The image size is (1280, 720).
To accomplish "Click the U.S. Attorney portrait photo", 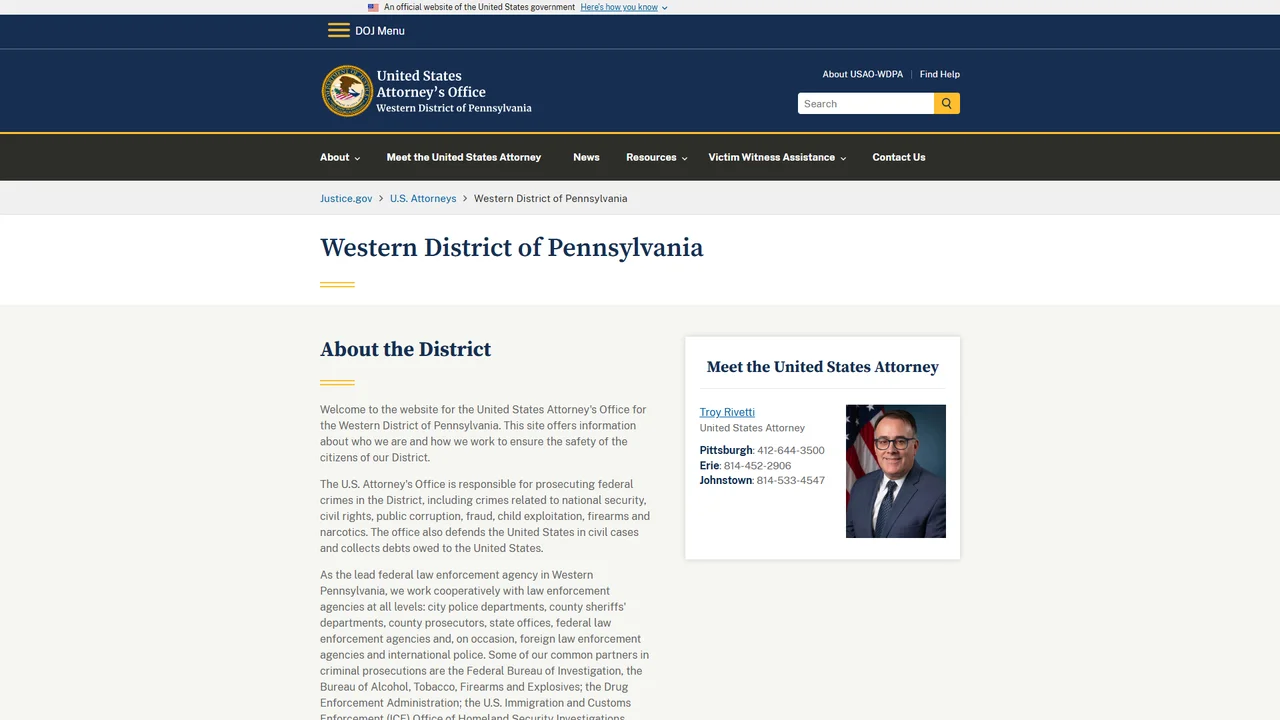I will click(896, 471).
